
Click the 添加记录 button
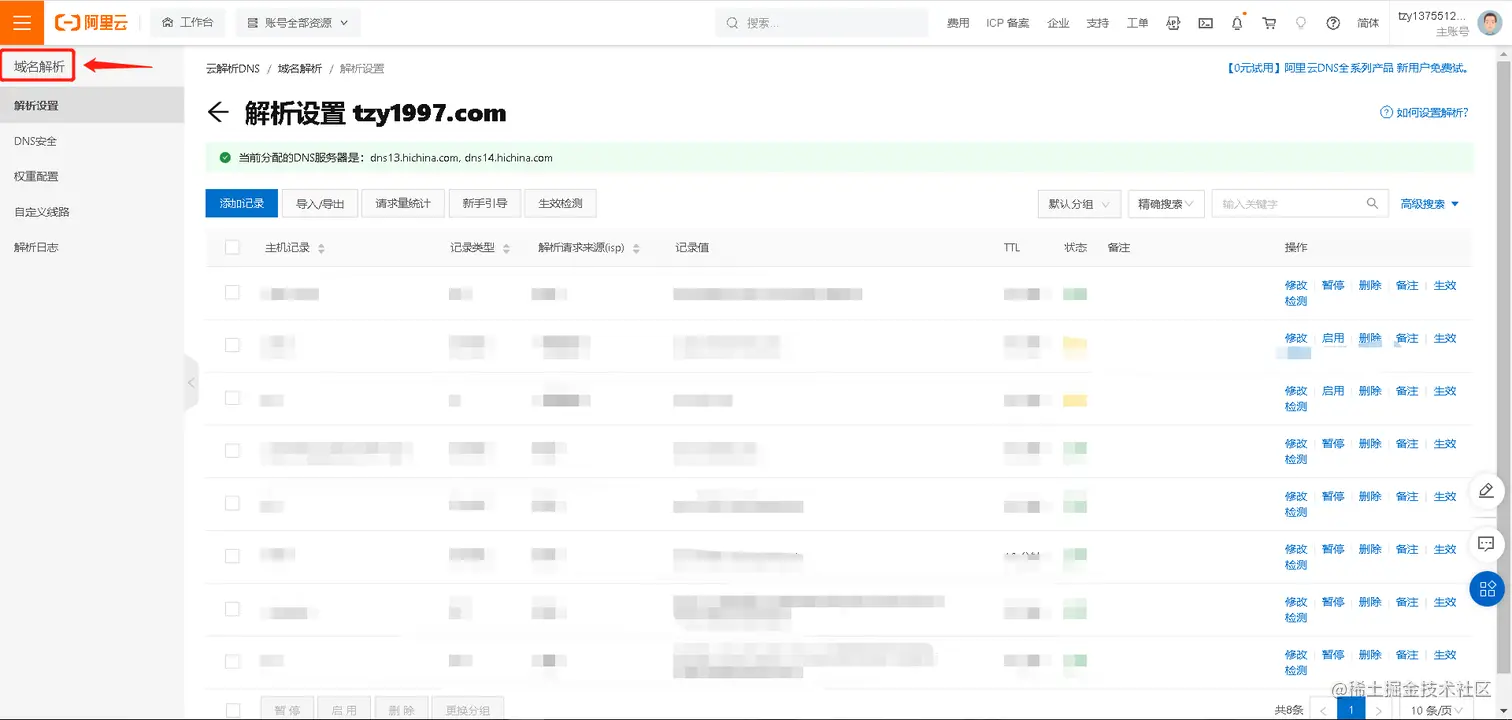click(241, 203)
